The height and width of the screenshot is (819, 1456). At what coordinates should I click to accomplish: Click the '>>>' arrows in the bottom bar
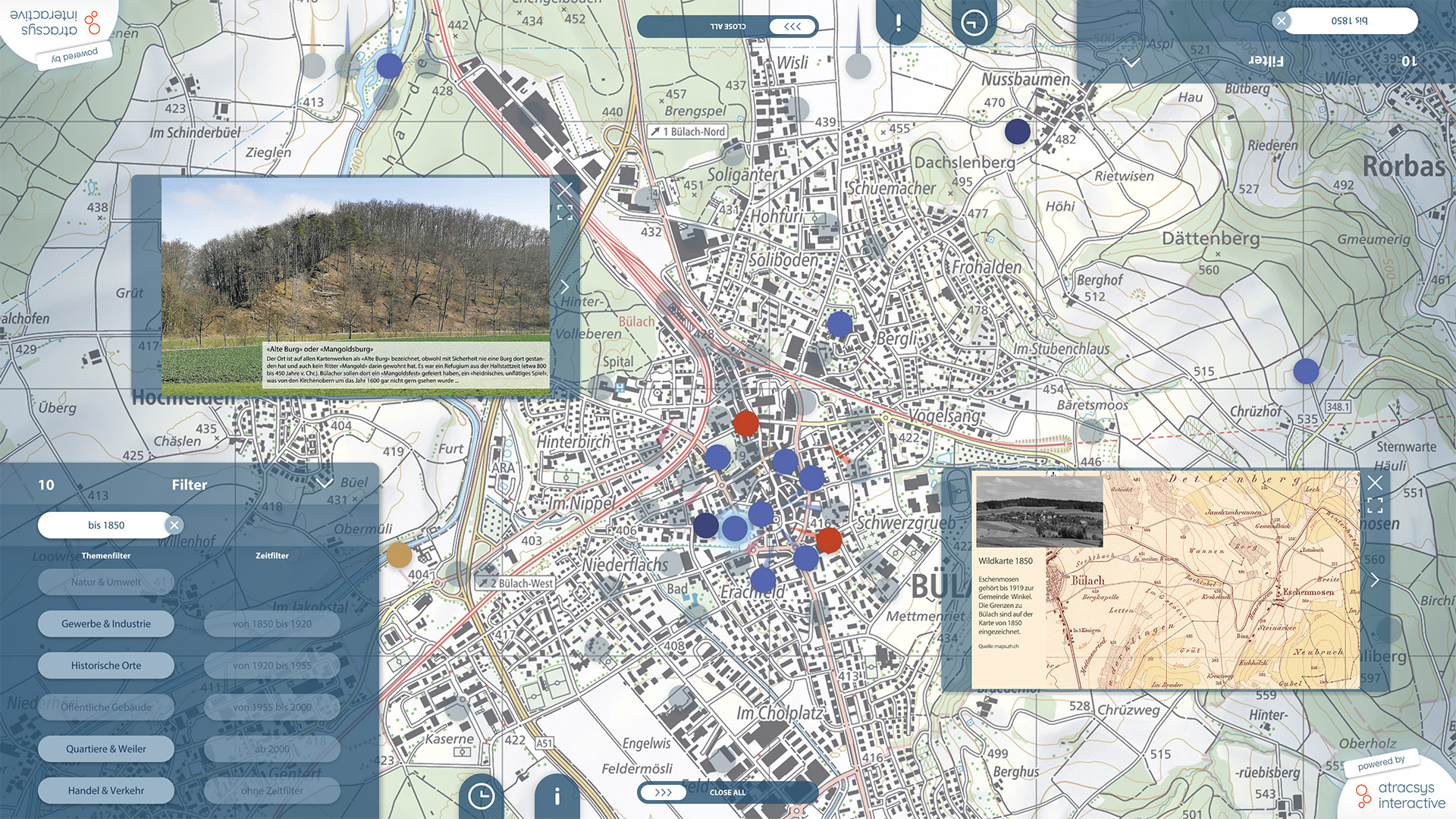pyautogui.click(x=663, y=792)
